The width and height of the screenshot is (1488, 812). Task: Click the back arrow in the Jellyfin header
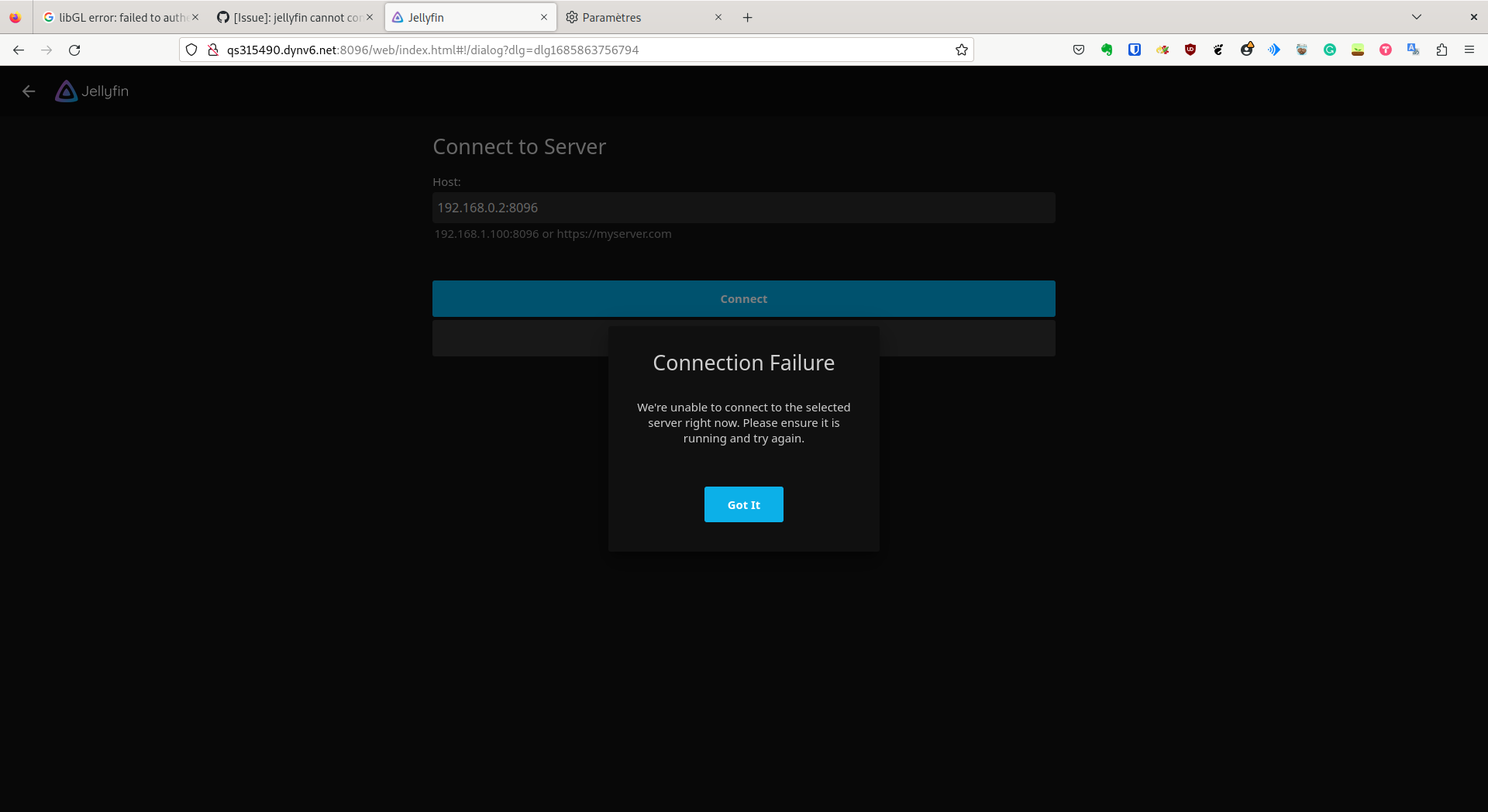pos(29,91)
